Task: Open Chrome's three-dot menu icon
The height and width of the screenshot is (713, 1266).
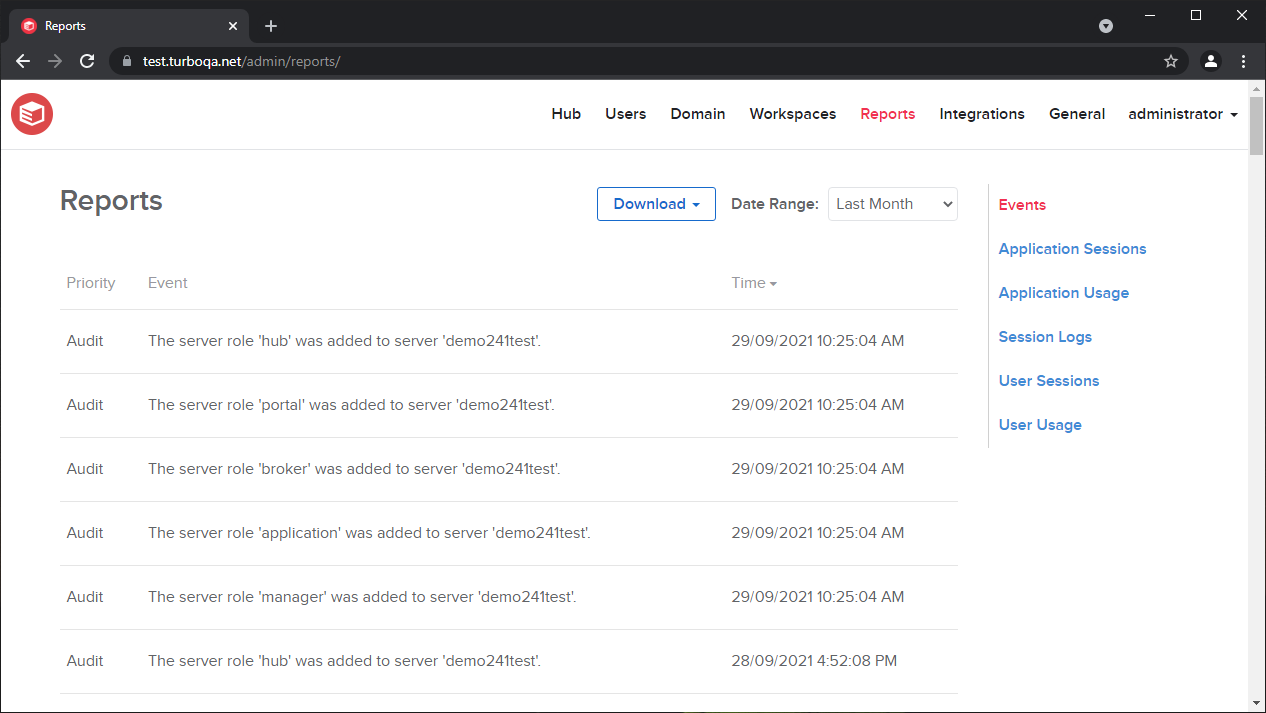Action: [1243, 61]
